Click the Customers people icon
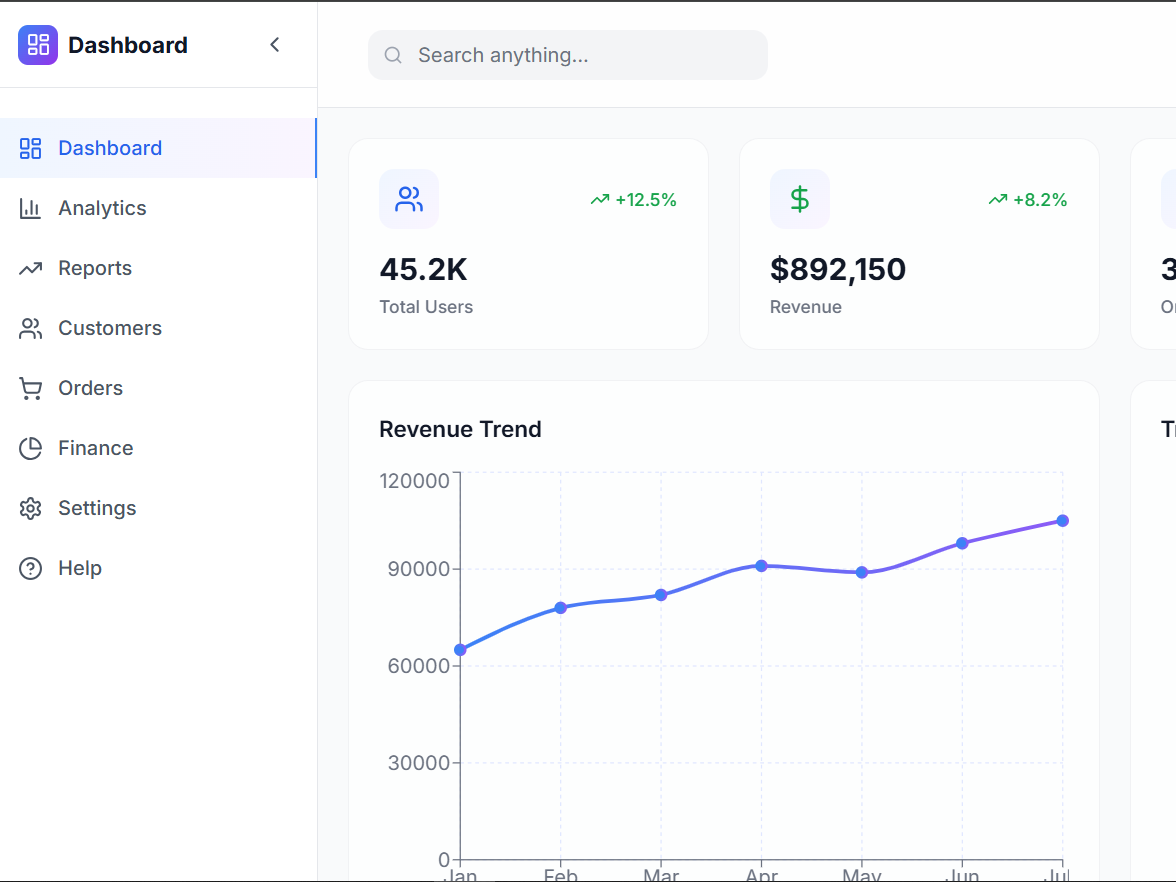The width and height of the screenshot is (1176, 882). (30, 327)
